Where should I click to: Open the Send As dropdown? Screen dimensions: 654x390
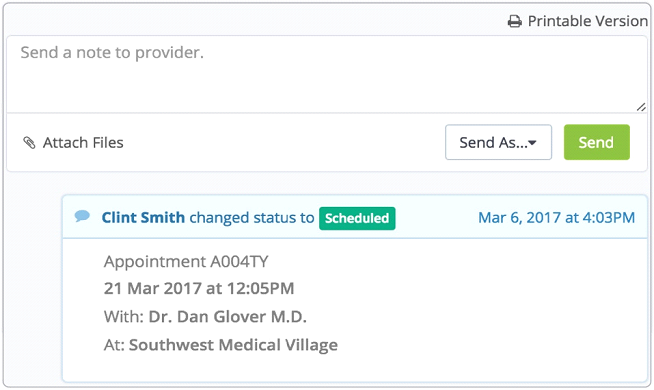pos(498,142)
